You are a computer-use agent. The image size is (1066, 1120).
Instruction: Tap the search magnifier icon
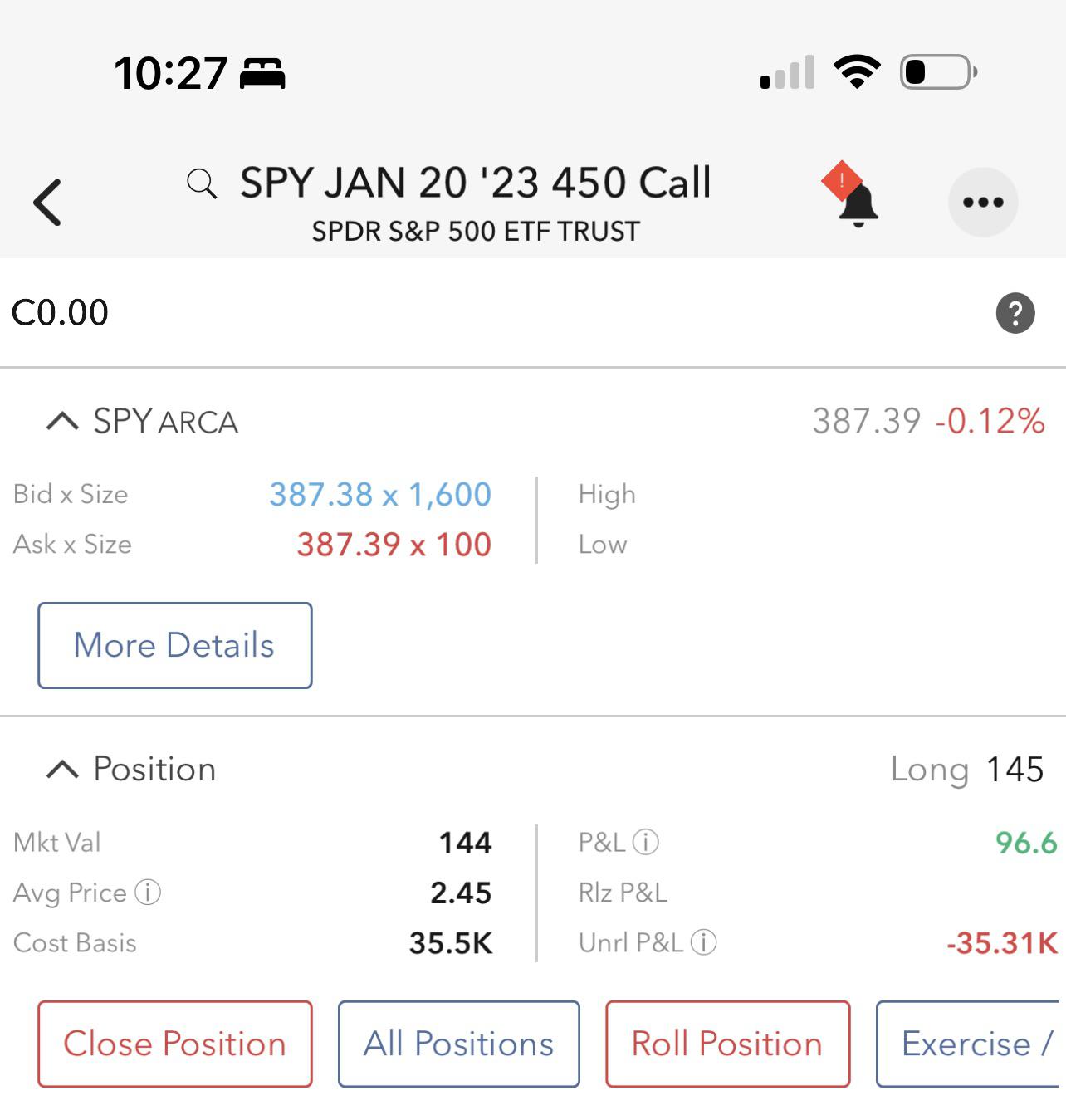(202, 183)
